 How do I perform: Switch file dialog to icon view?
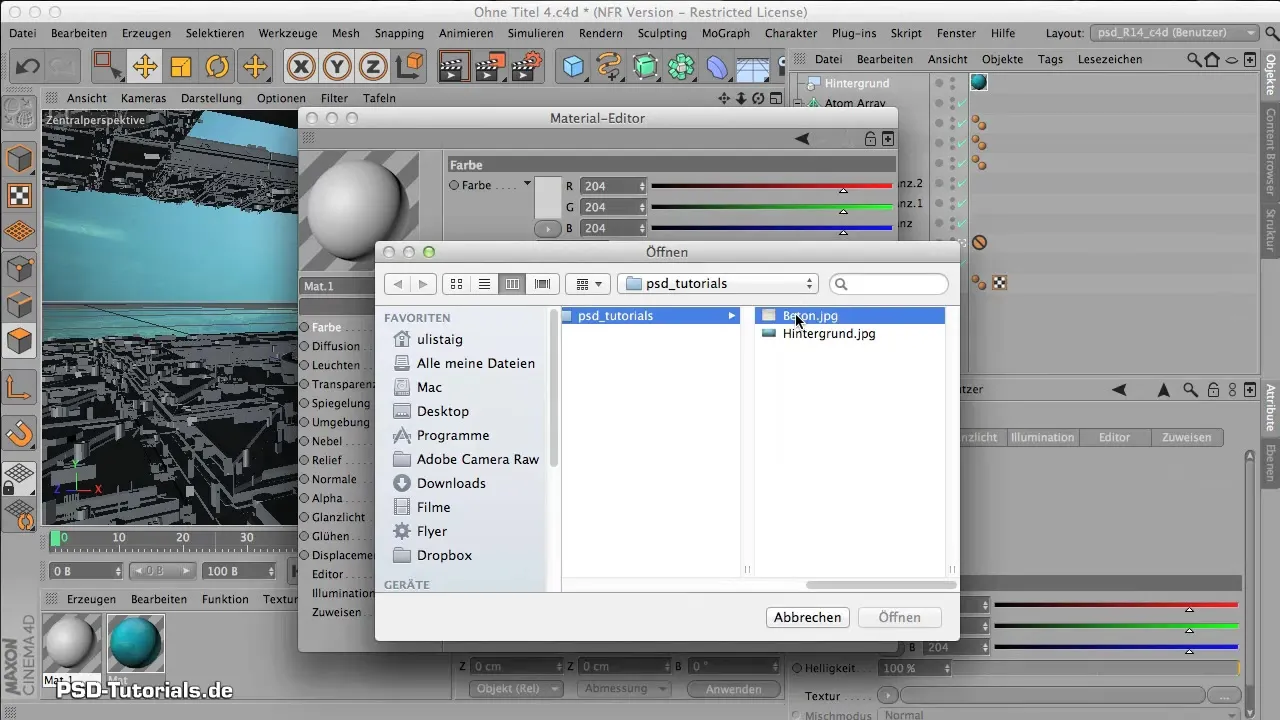coord(456,284)
